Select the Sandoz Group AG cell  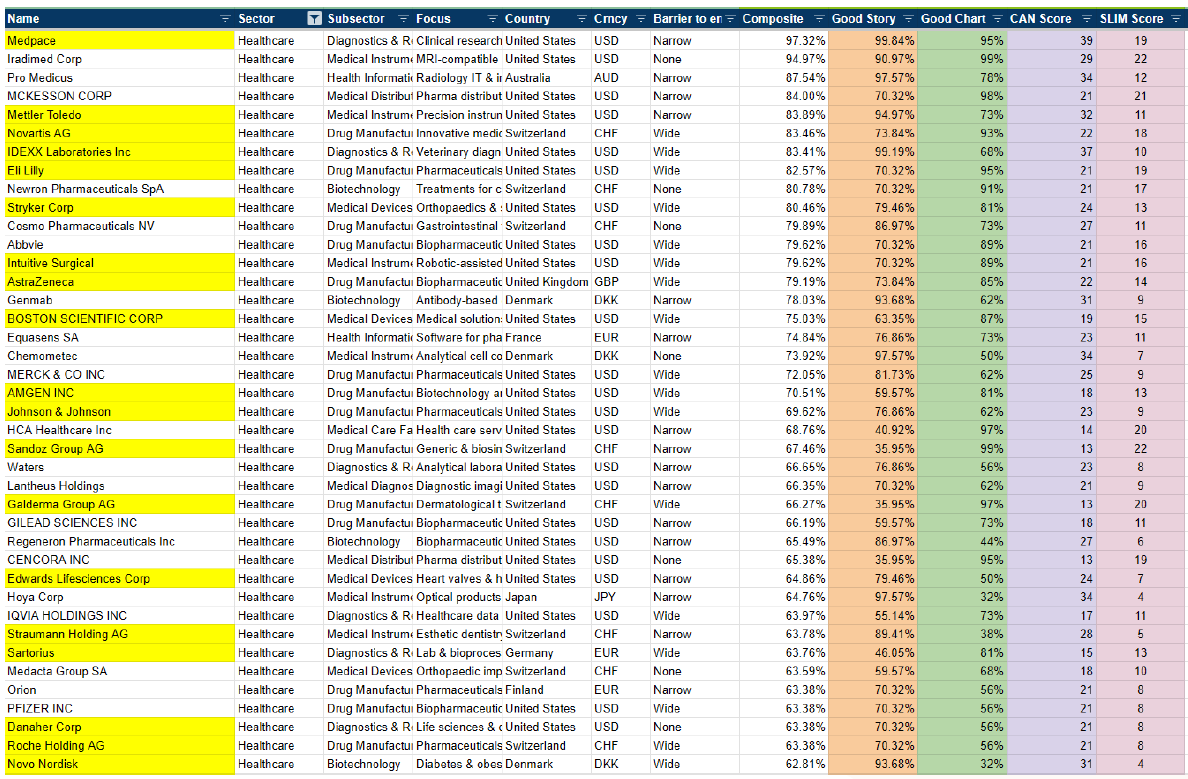pyautogui.click(x=120, y=449)
